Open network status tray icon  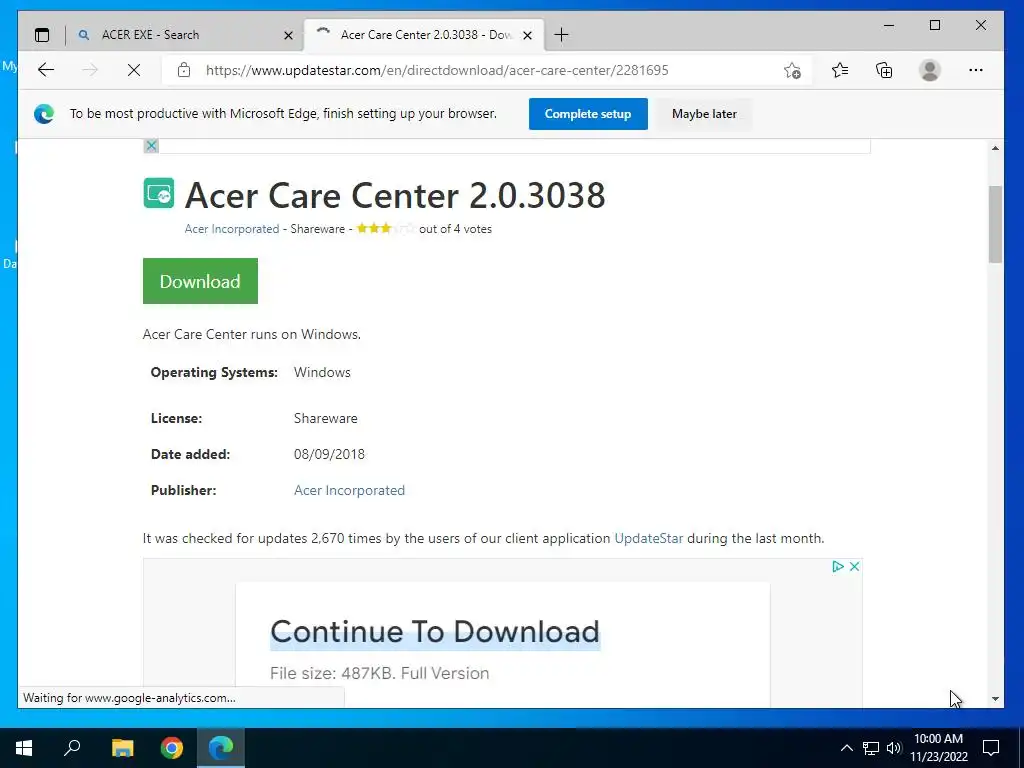point(871,748)
